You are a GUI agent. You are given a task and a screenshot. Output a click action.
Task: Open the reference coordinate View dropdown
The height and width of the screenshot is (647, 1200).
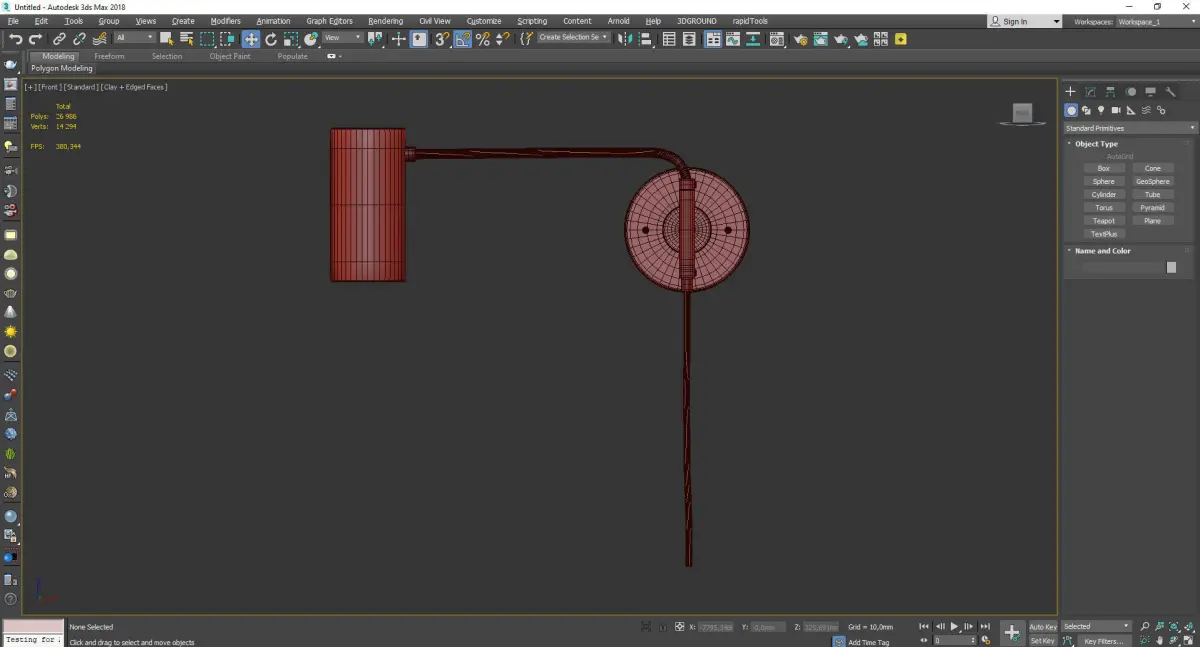point(342,38)
